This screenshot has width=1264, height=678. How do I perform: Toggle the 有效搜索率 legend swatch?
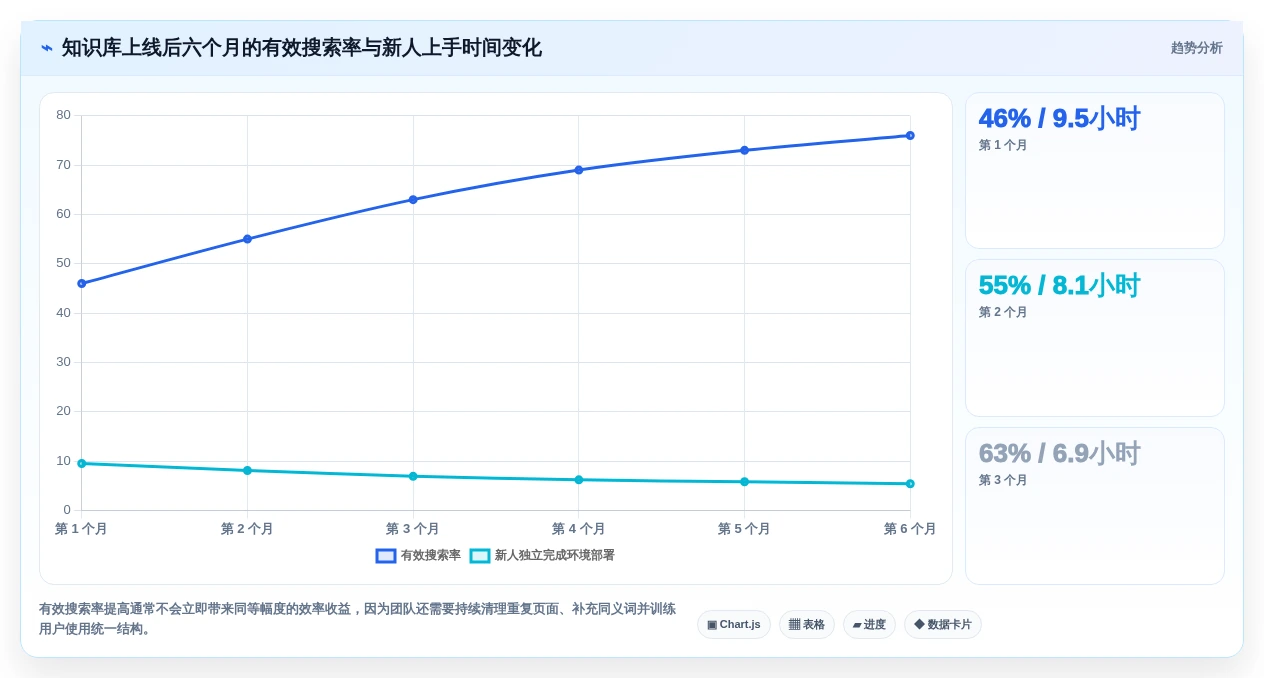click(386, 556)
